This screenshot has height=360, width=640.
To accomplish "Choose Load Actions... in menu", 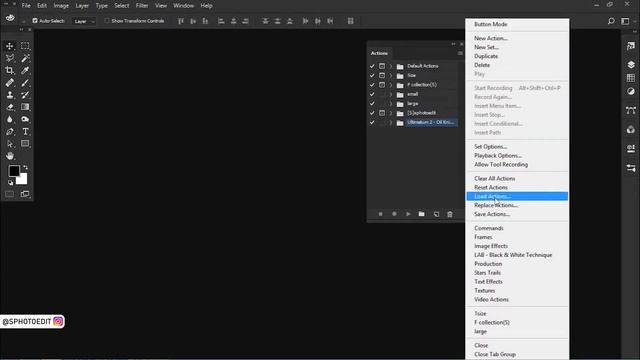I will tap(517, 196).
